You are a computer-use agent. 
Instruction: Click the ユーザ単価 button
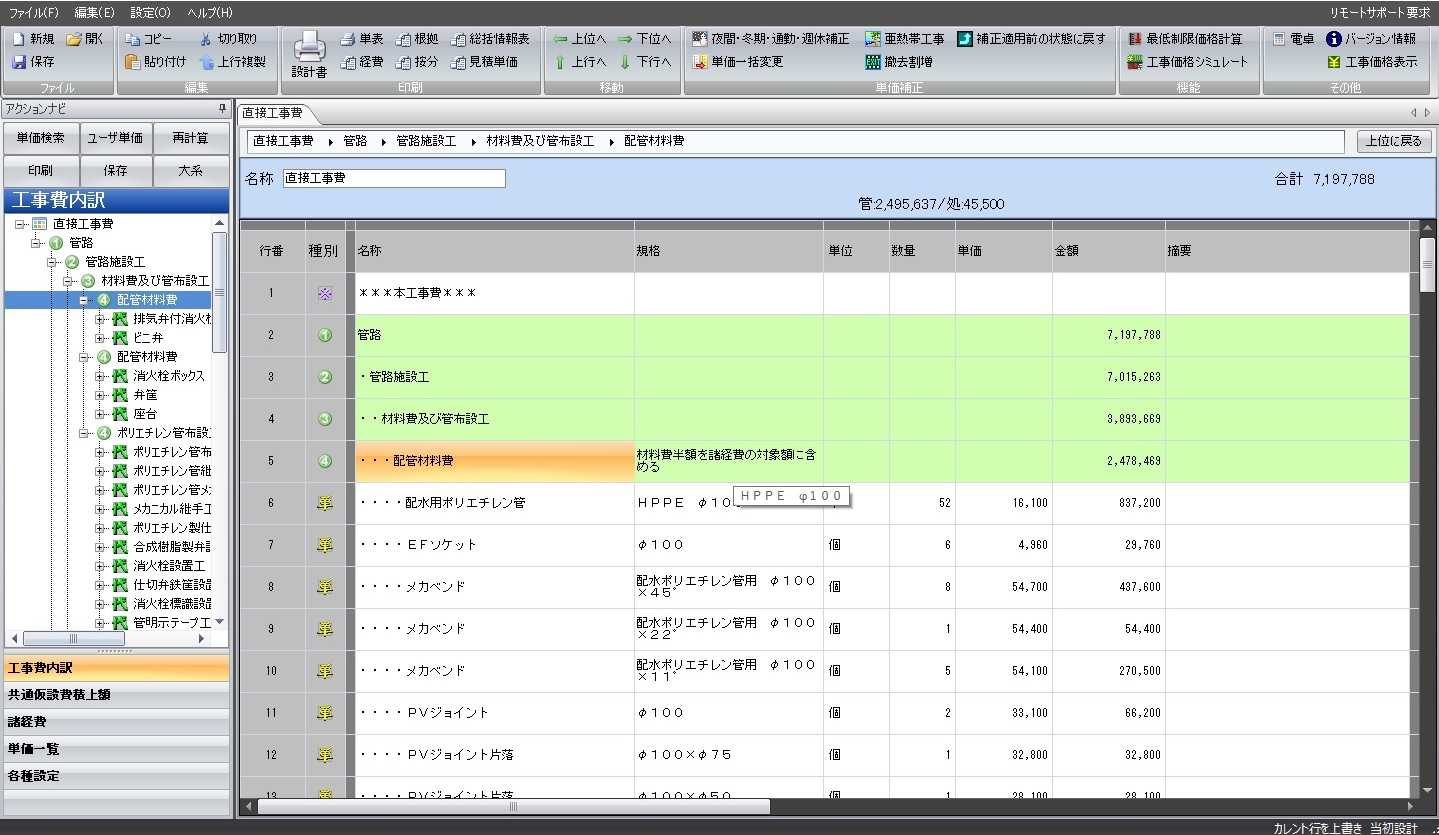(115, 138)
